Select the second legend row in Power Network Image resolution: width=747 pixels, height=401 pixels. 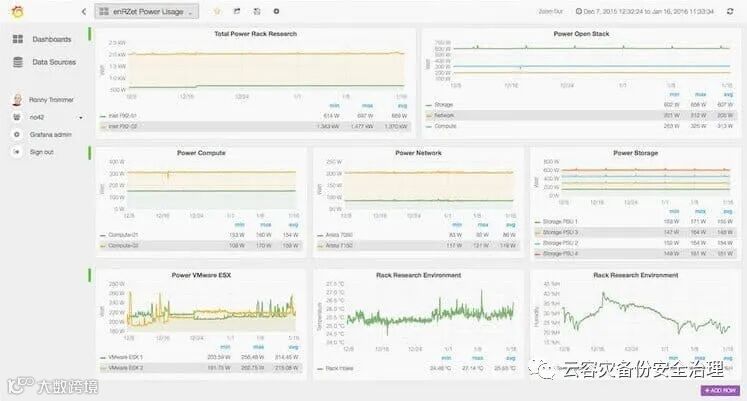[x=417, y=246]
